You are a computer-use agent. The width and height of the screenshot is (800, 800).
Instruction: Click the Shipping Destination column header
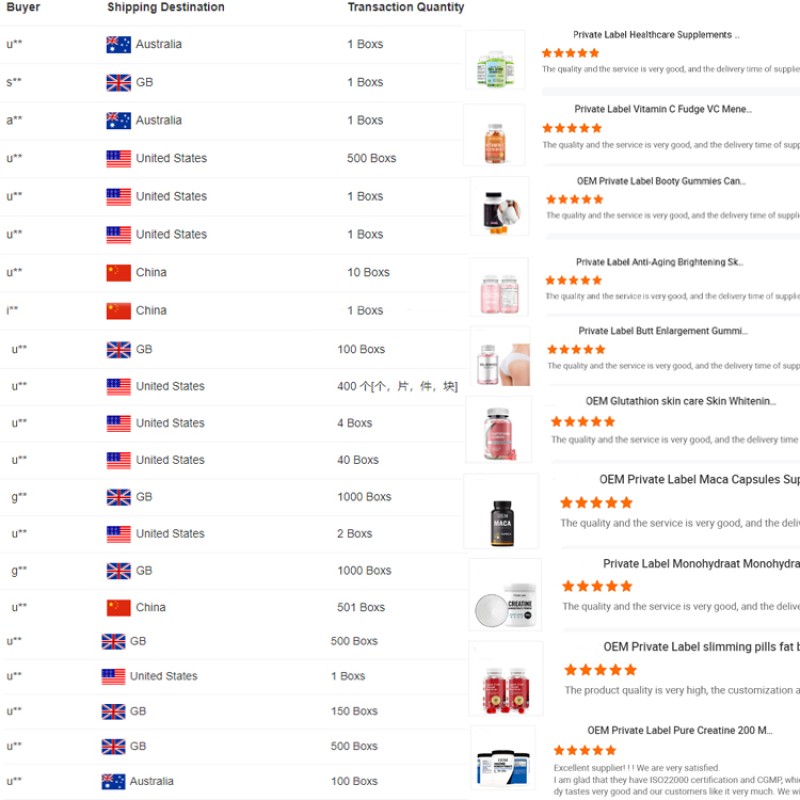coord(164,7)
